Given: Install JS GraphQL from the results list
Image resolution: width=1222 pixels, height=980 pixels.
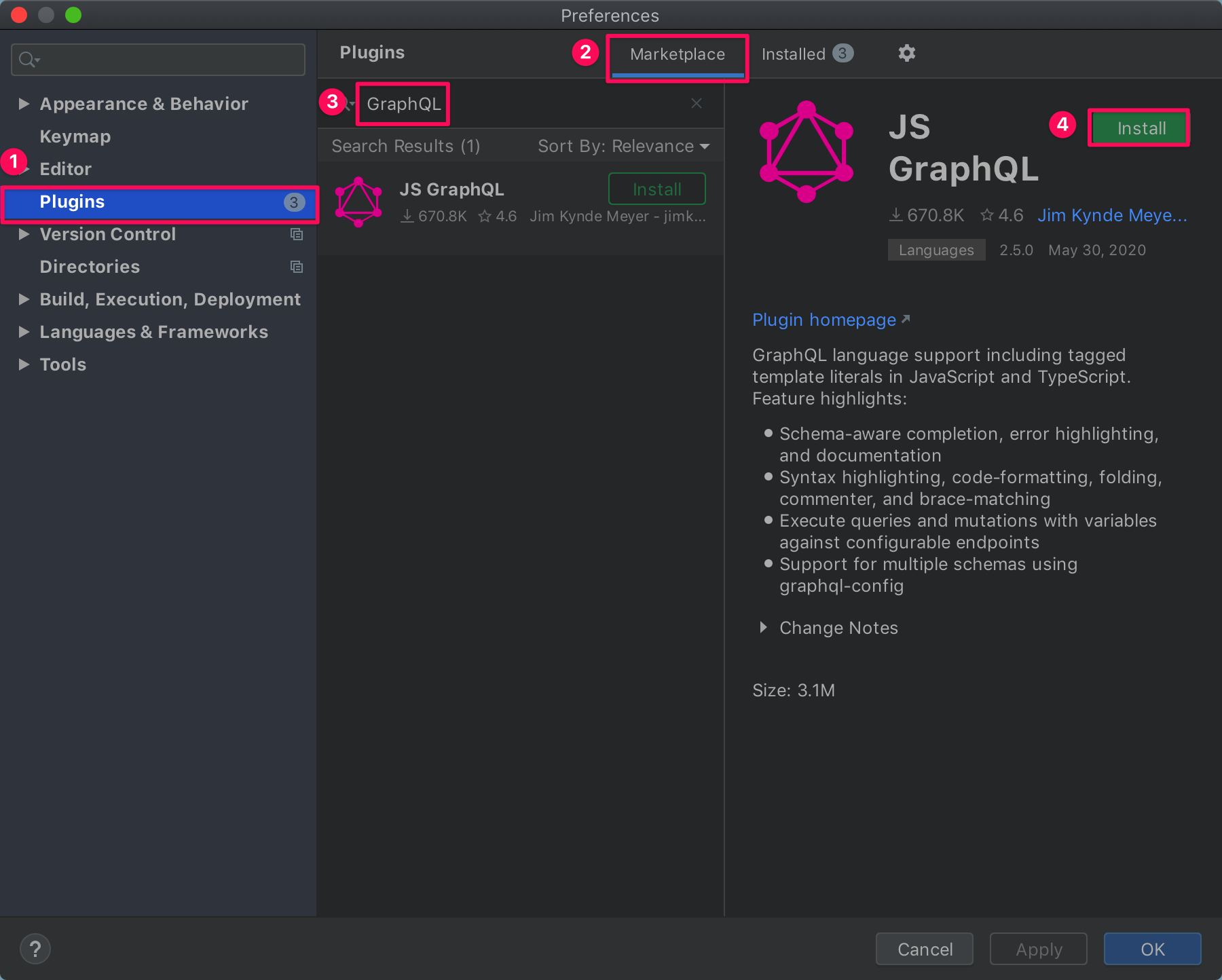Looking at the screenshot, I should (657, 189).
